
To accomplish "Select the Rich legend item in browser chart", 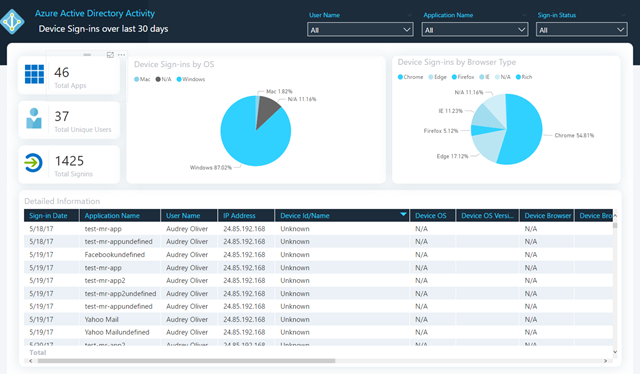I will [x=524, y=77].
